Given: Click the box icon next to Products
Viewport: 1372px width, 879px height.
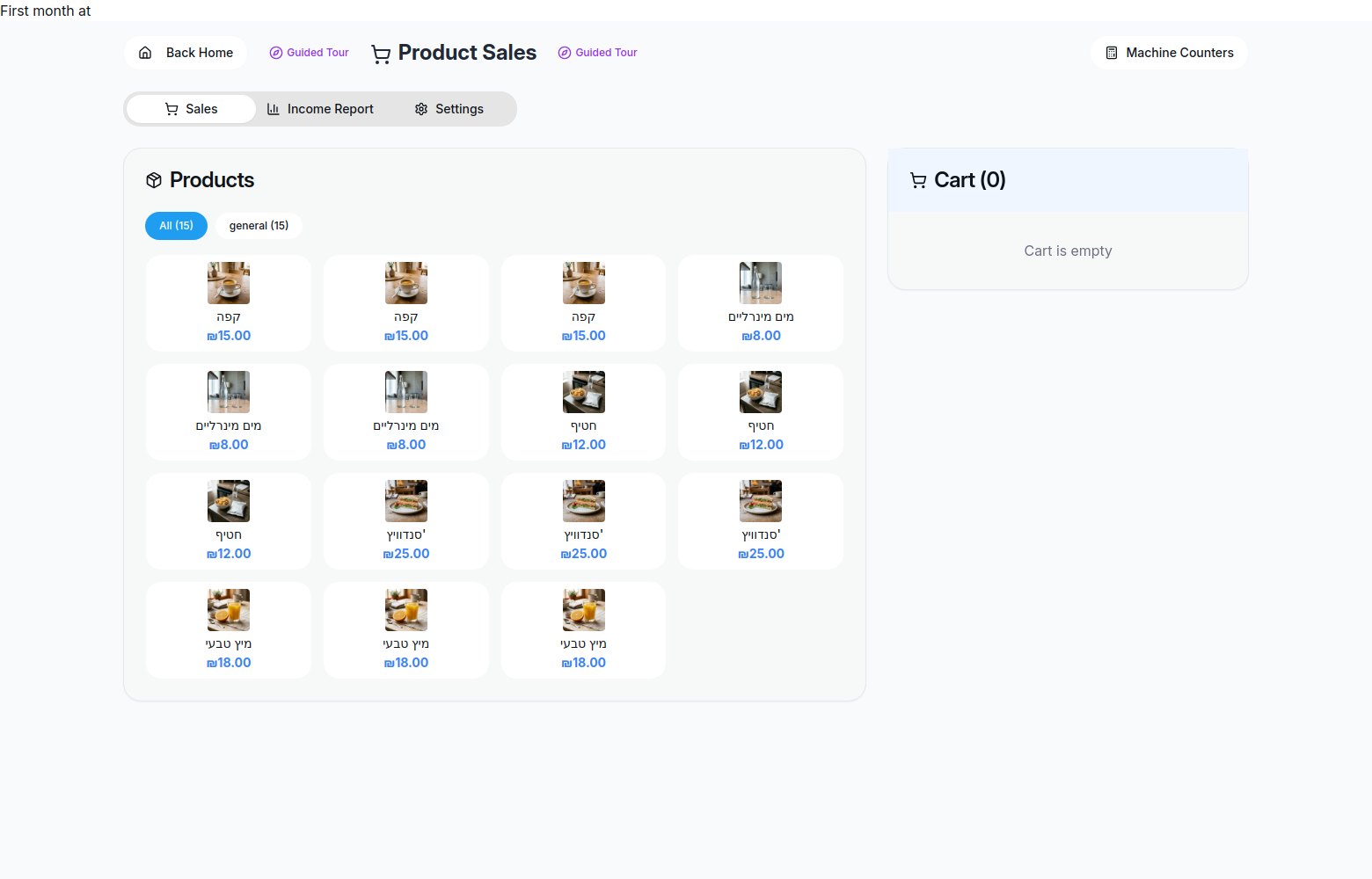Looking at the screenshot, I should pos(154,180).
